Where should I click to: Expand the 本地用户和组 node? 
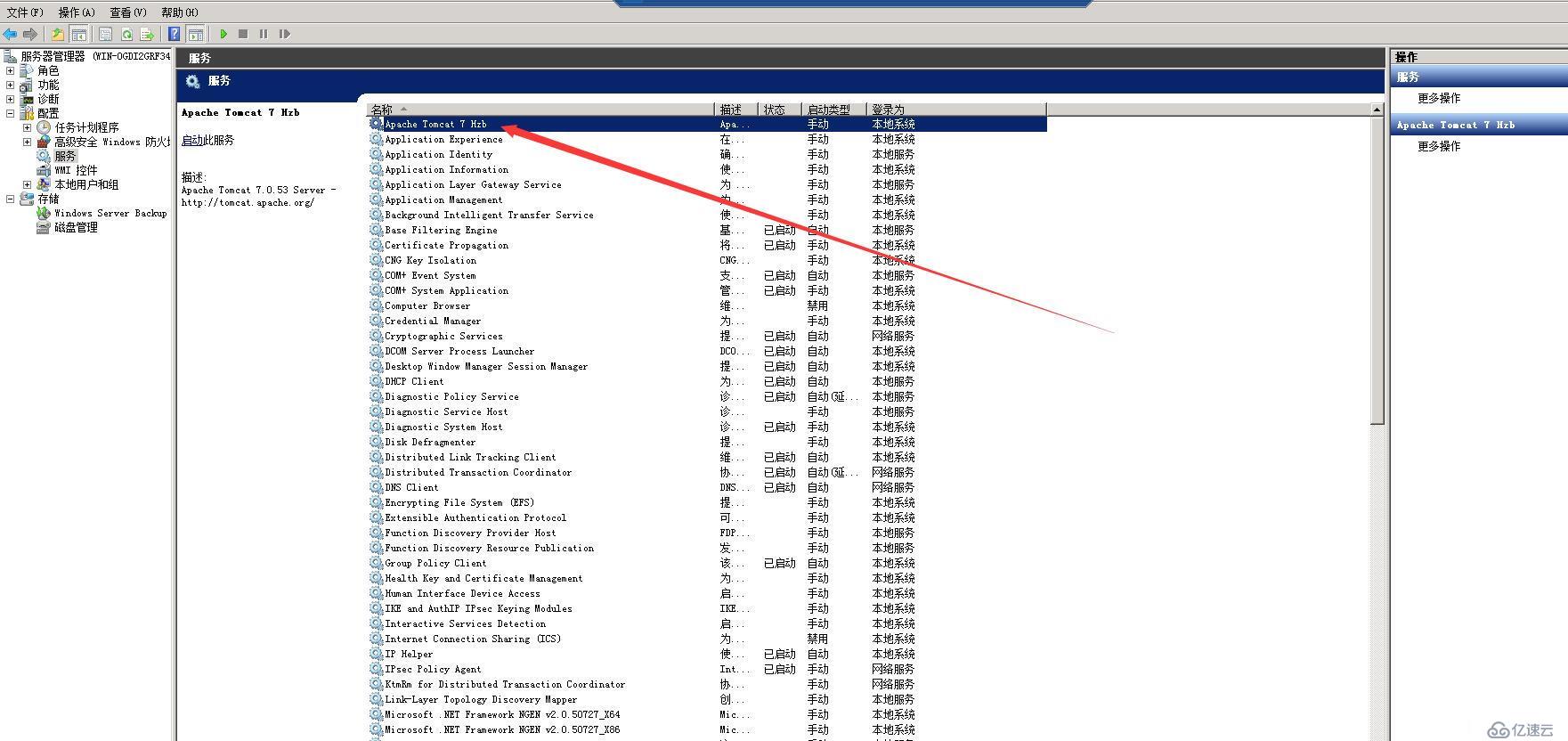(x=27, y=184)
